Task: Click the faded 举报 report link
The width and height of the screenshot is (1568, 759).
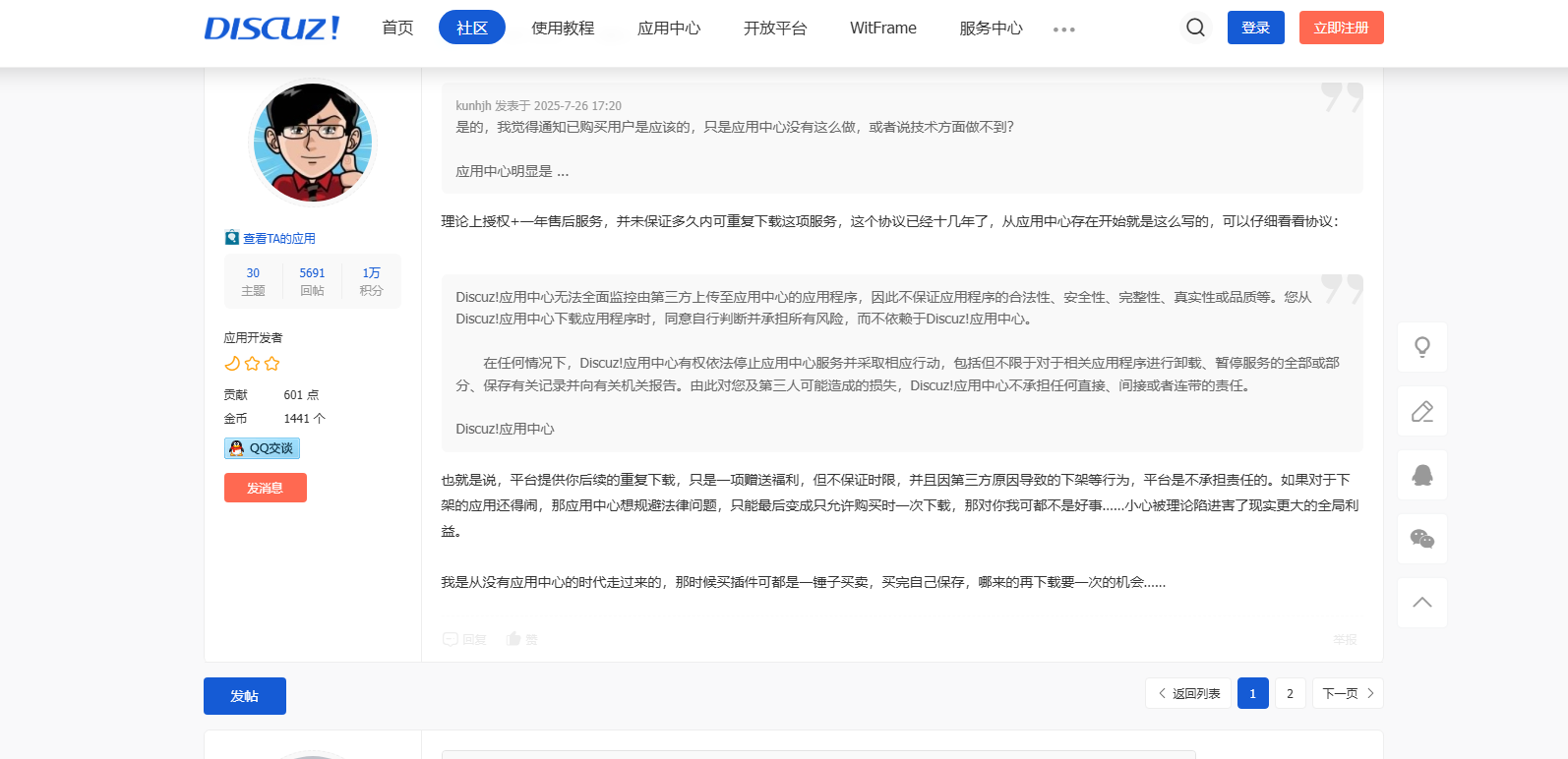Action: pos(1345,639)
